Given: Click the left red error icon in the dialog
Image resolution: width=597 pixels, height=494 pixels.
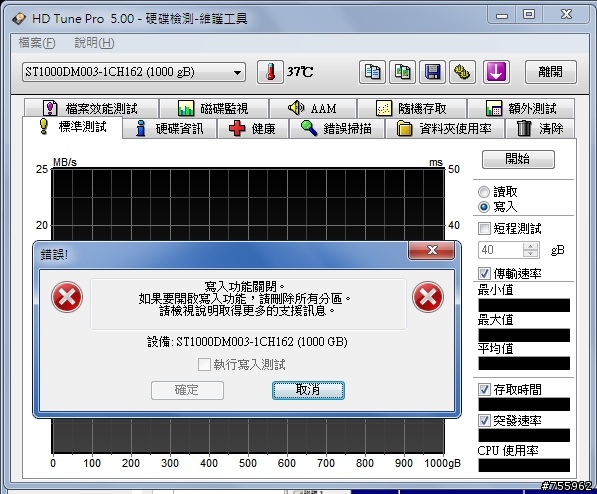Looking at the screenshot, I should [67, 297].
